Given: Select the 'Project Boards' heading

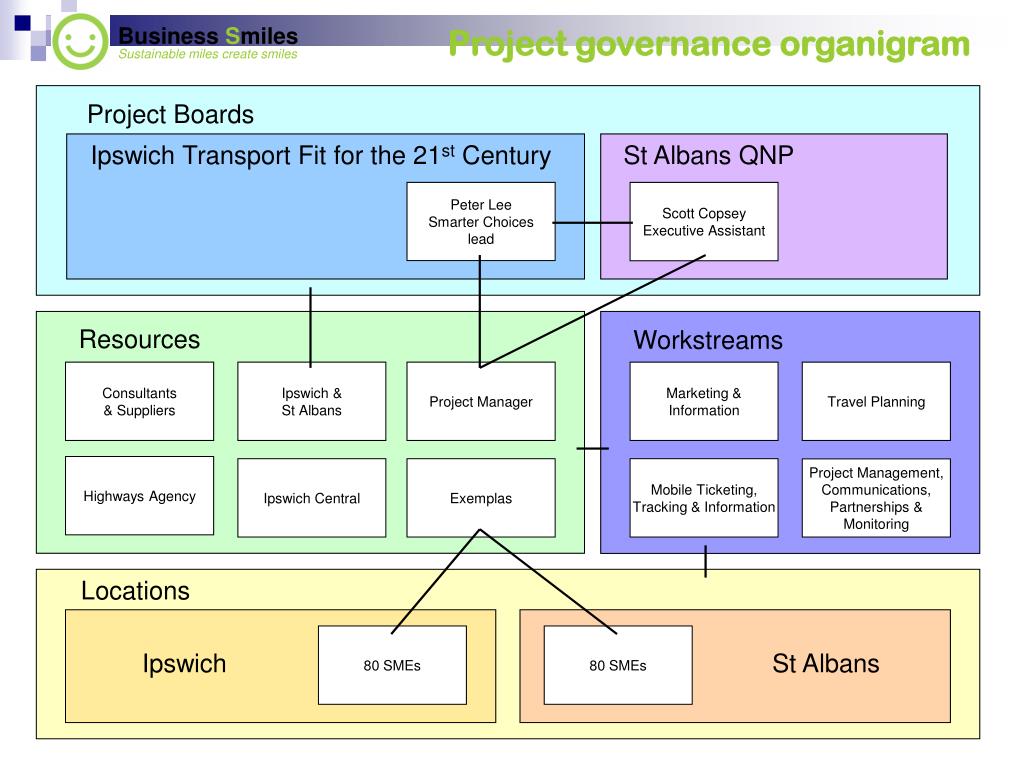Looking at the screenshot, I should tap(170, 115).
